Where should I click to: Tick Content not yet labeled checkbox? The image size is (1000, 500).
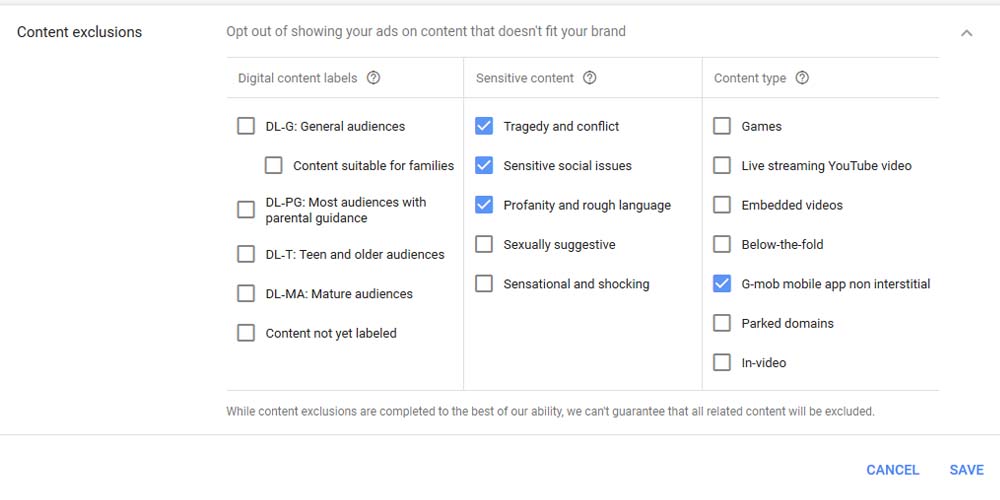tap(246, 333)
